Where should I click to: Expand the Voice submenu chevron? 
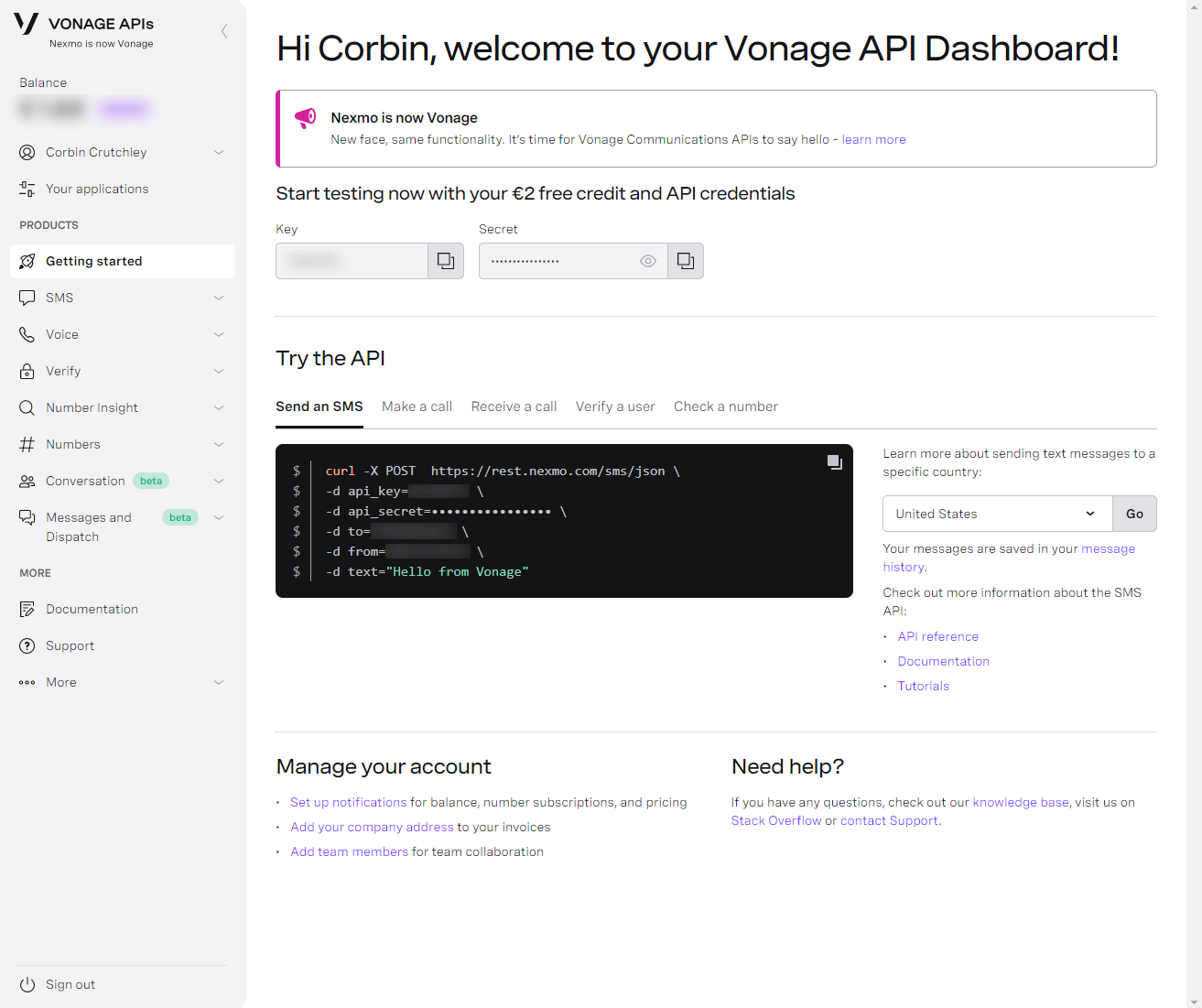tap(219, 334)
